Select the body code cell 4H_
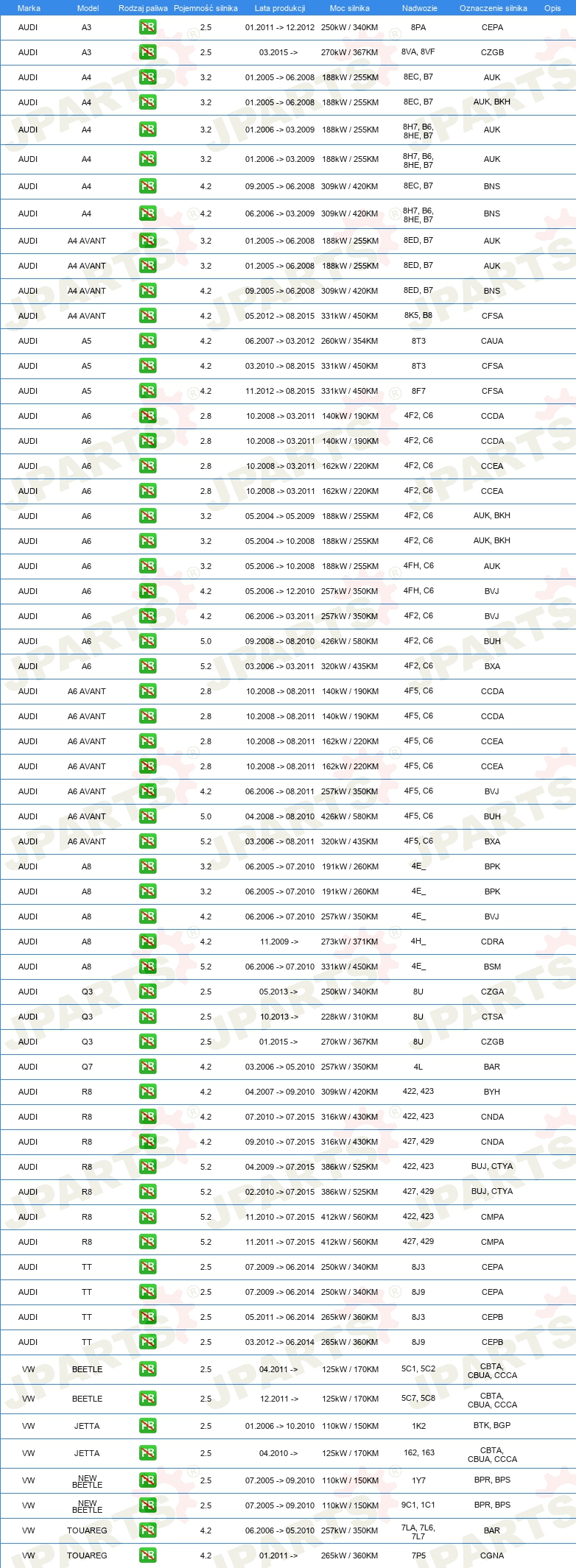Screen dimensions: 576x1568 (418, 942)
